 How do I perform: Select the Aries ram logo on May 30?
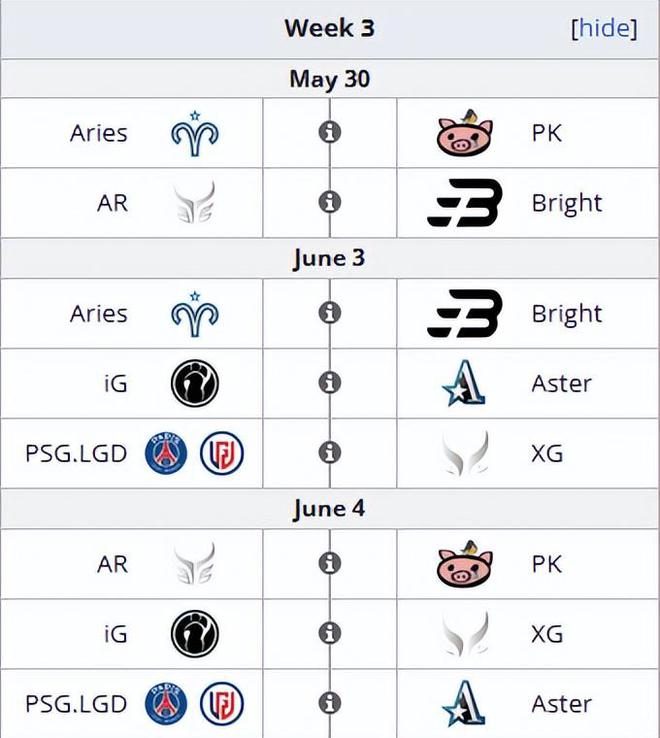coord(195,133)
